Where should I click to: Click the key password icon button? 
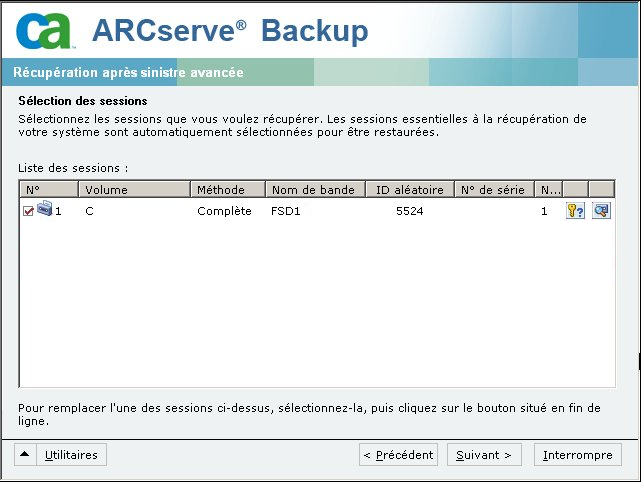tap(575, 211)
